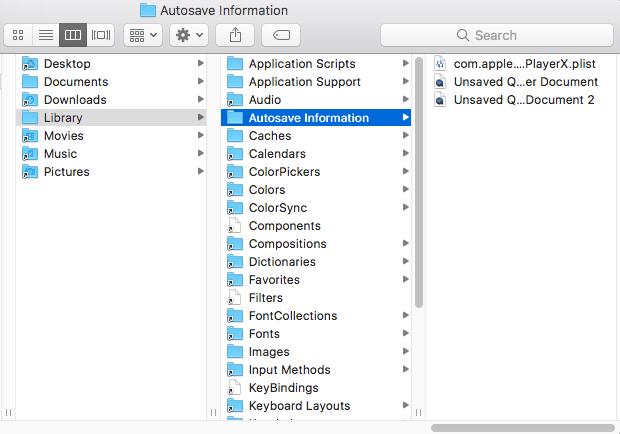Select the Library folder icon
The height and width of the screenshot is (434, 620).
coord(30,118)
